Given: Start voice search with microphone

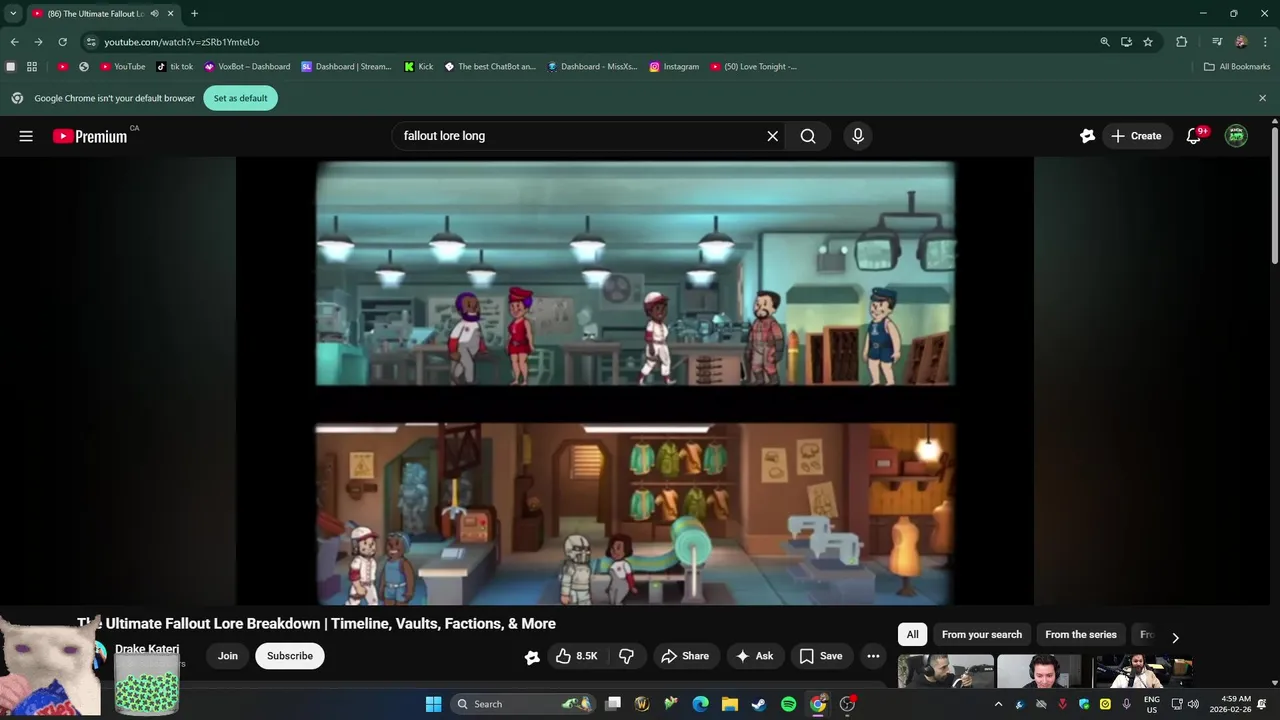Looking at the screenshot, I should click(x=857, y=136).
